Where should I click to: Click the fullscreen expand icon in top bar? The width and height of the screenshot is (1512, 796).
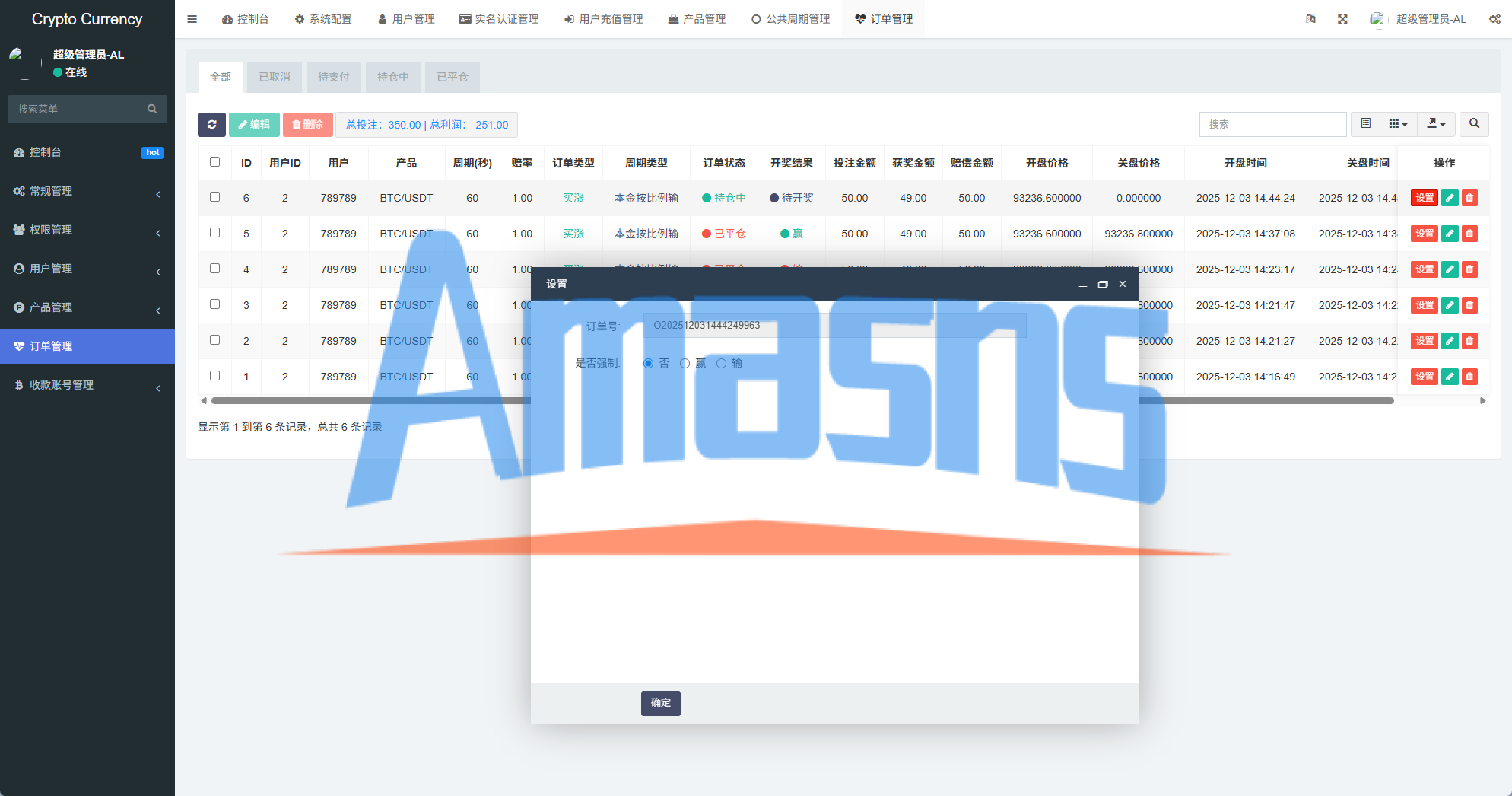[1342, 19]
